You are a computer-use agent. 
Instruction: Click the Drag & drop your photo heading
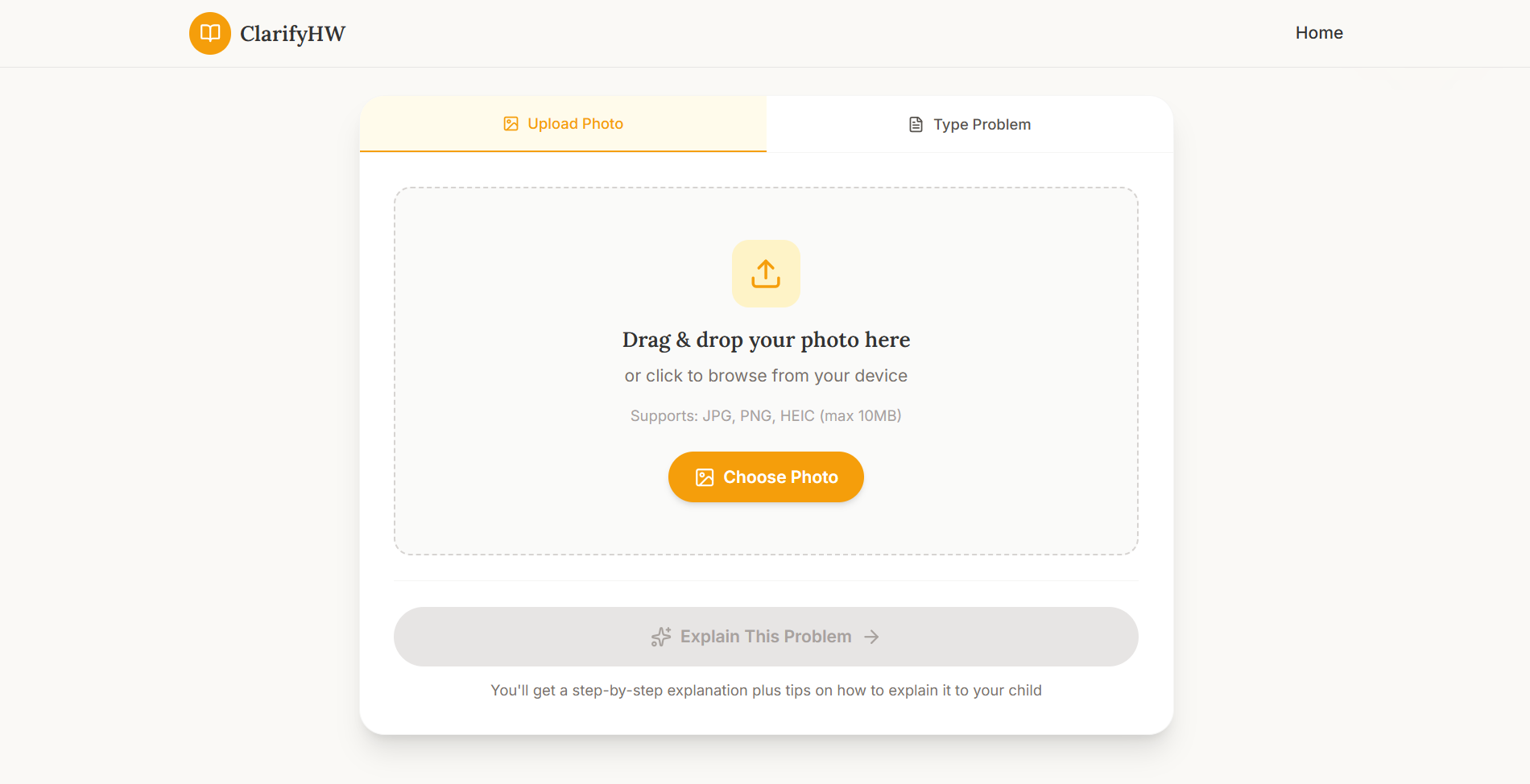click(766, 340)
